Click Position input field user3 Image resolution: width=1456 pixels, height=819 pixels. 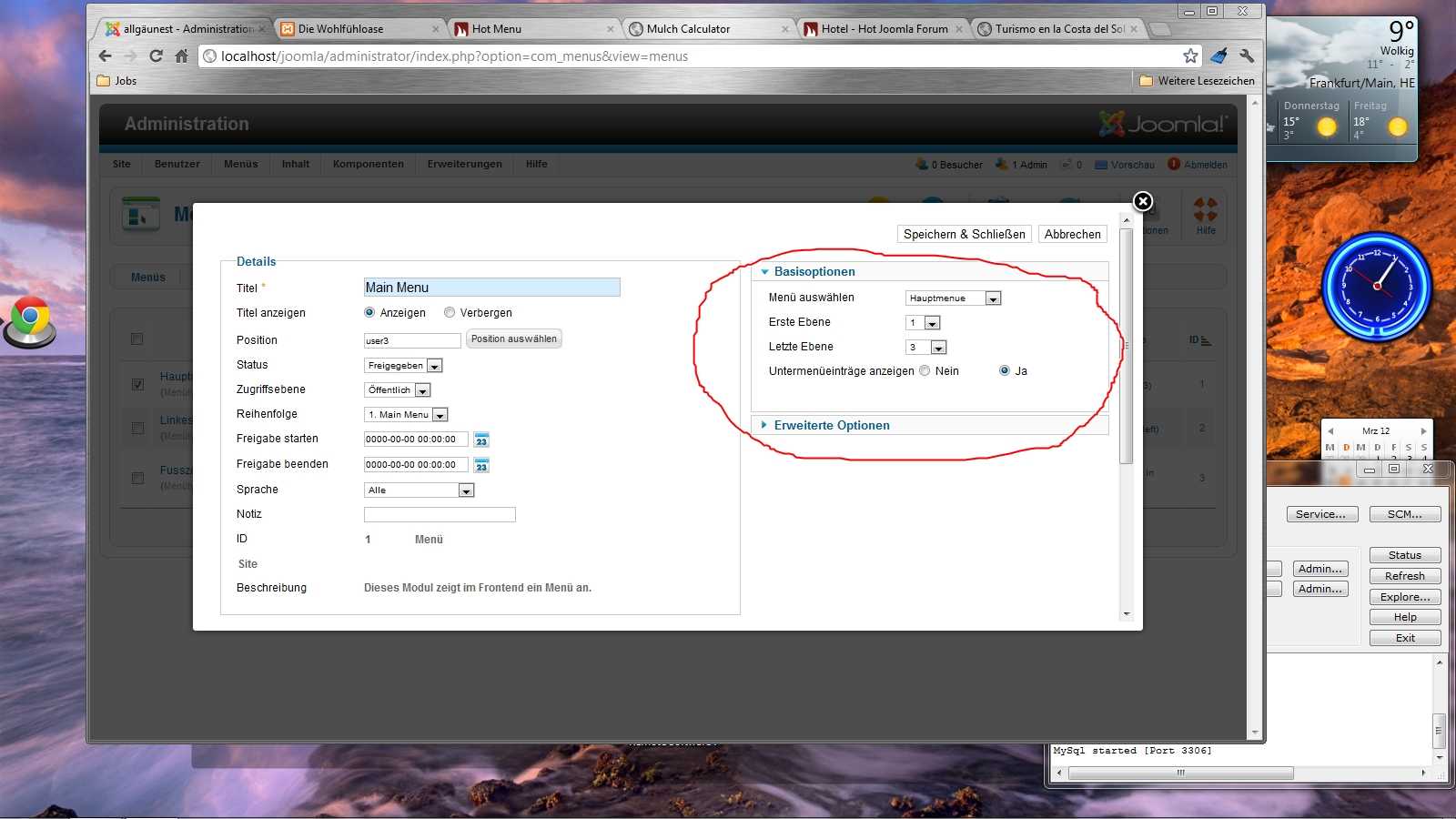click(x=412, y=340)
